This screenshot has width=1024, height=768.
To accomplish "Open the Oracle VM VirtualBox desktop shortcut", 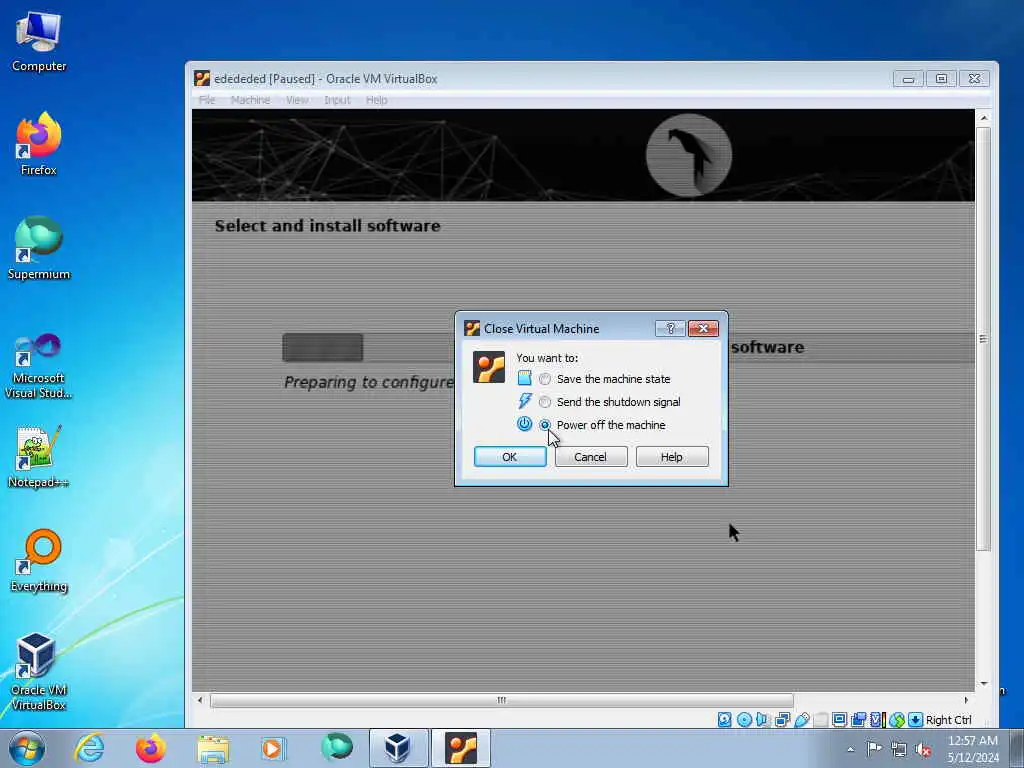I will coord(39,671).
